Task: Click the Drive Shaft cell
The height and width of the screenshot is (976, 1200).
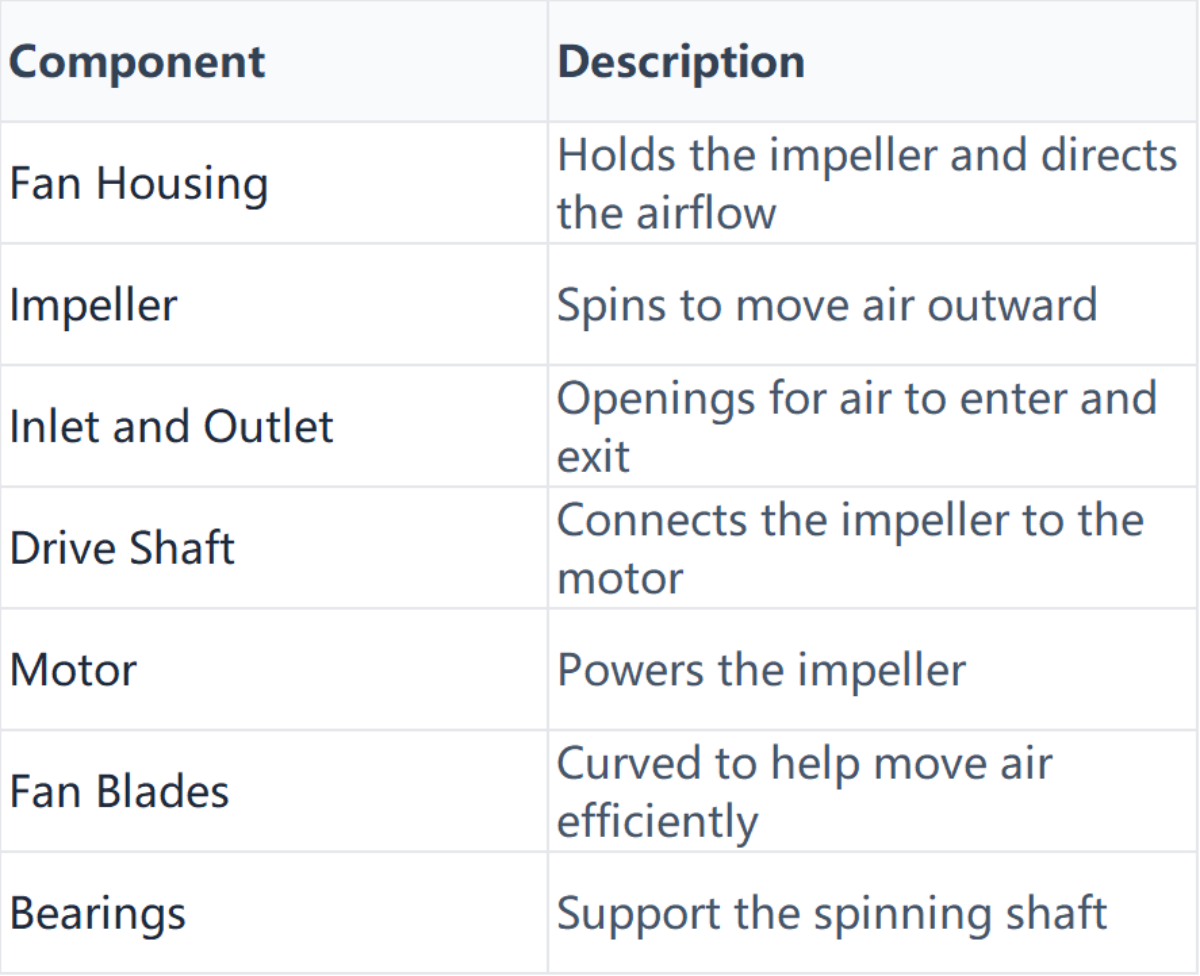Action: tap(122, 548)
